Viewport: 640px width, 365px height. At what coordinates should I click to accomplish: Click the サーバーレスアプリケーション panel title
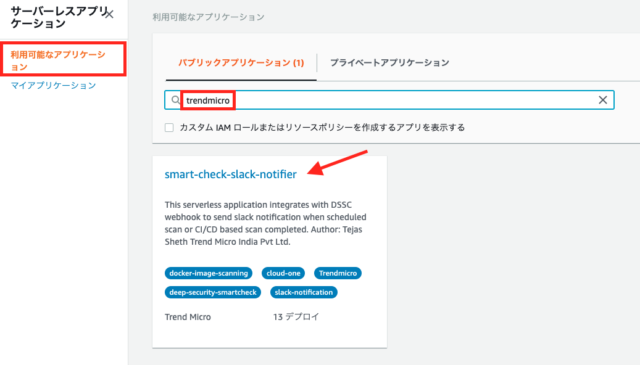pos(58,17)
